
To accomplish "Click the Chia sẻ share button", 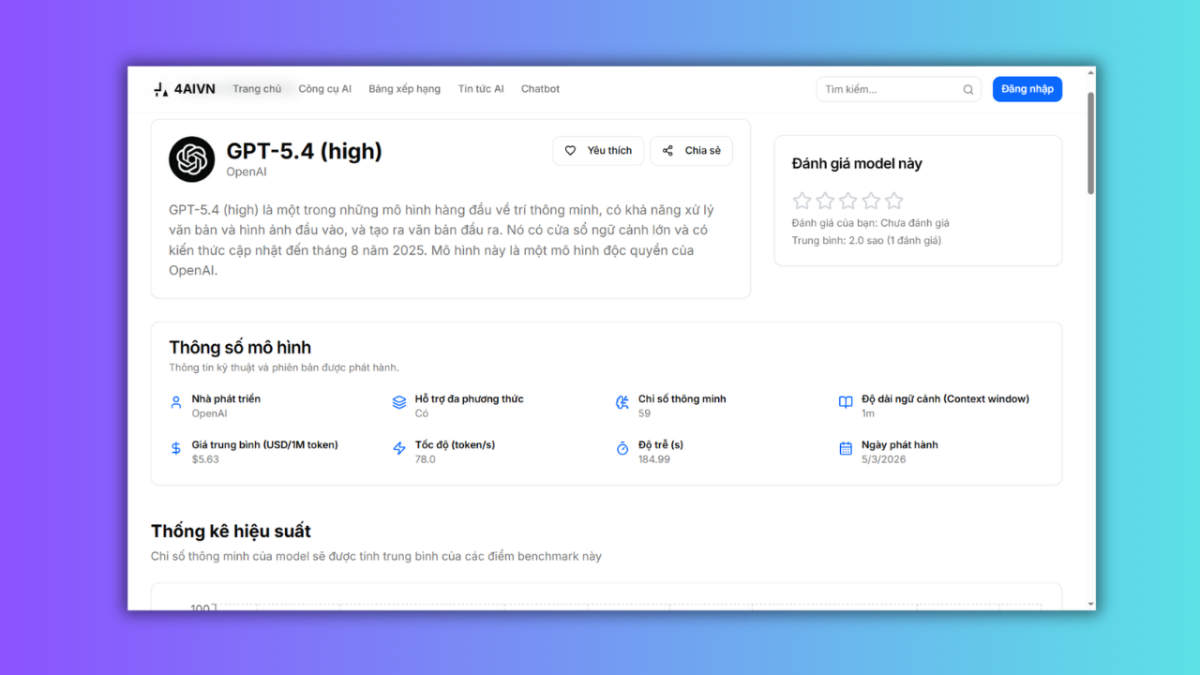I will coord(691,151).
